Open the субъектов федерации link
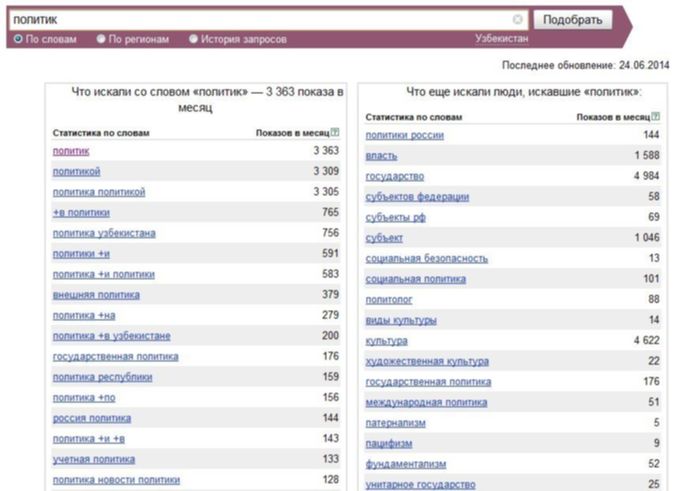The height and width of the screenshot is (491, 688). 417,197
